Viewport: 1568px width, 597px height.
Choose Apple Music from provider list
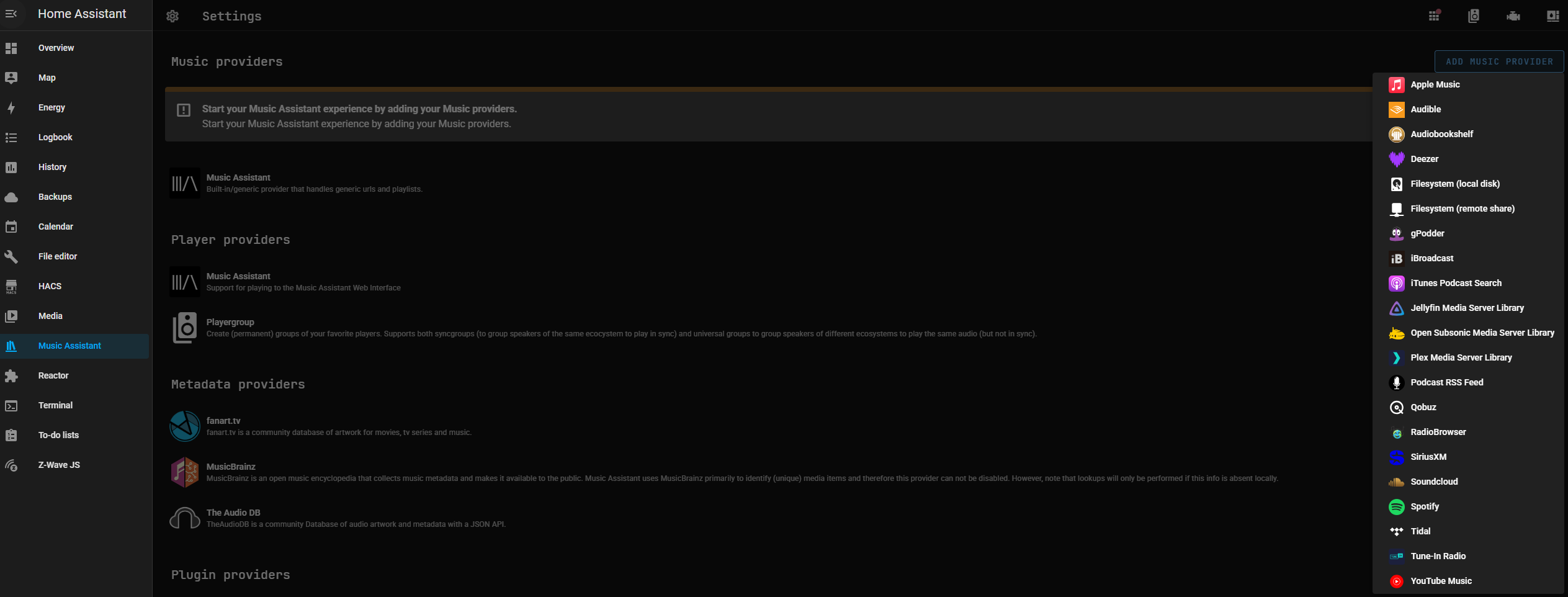[1469, 84]
